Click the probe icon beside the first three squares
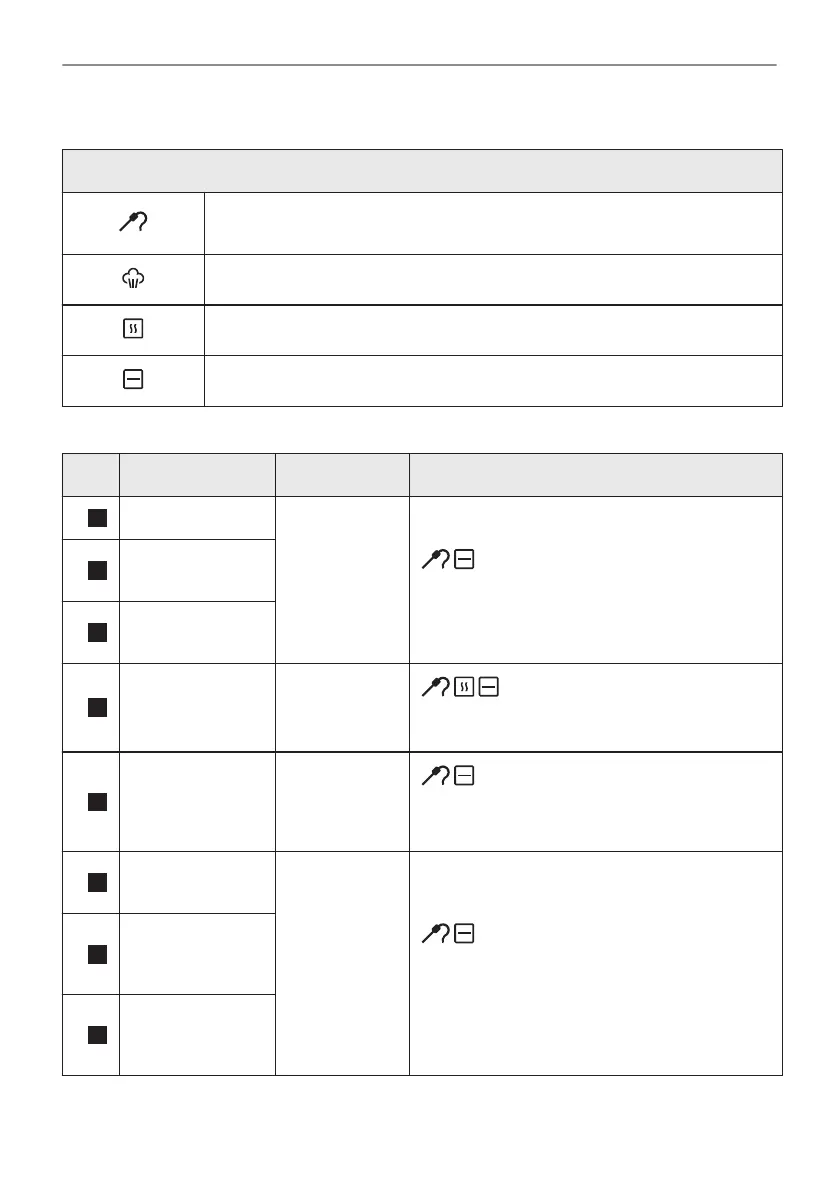Image resolution: width=839 pixels, height=1191 pixels. pos(437,561)
